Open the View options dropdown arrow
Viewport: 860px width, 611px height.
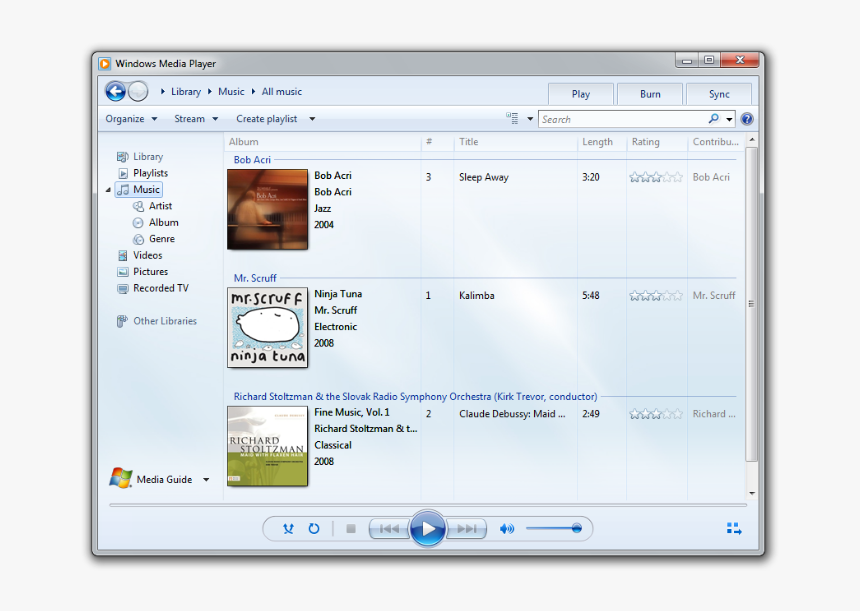click(530, 118)
